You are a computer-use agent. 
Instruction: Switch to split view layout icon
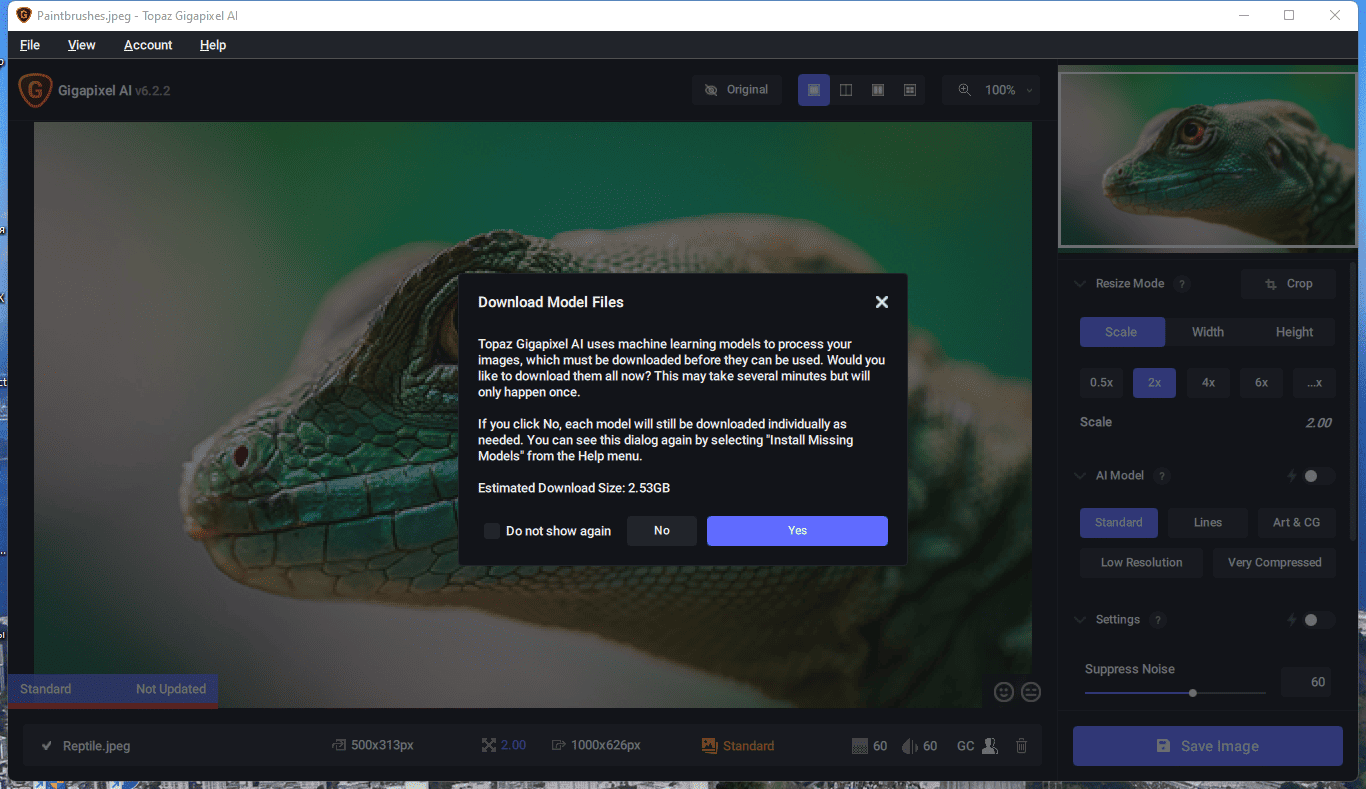point(846,90)
